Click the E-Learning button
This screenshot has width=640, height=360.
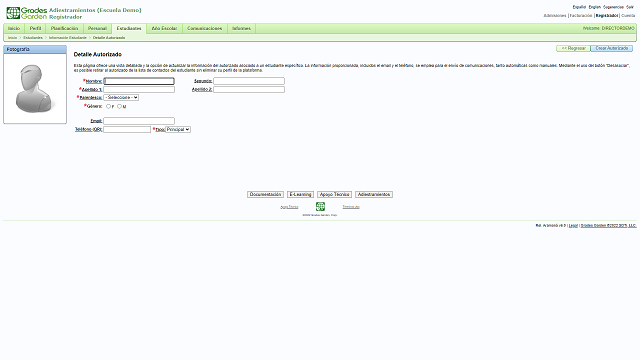coord(300,195)
